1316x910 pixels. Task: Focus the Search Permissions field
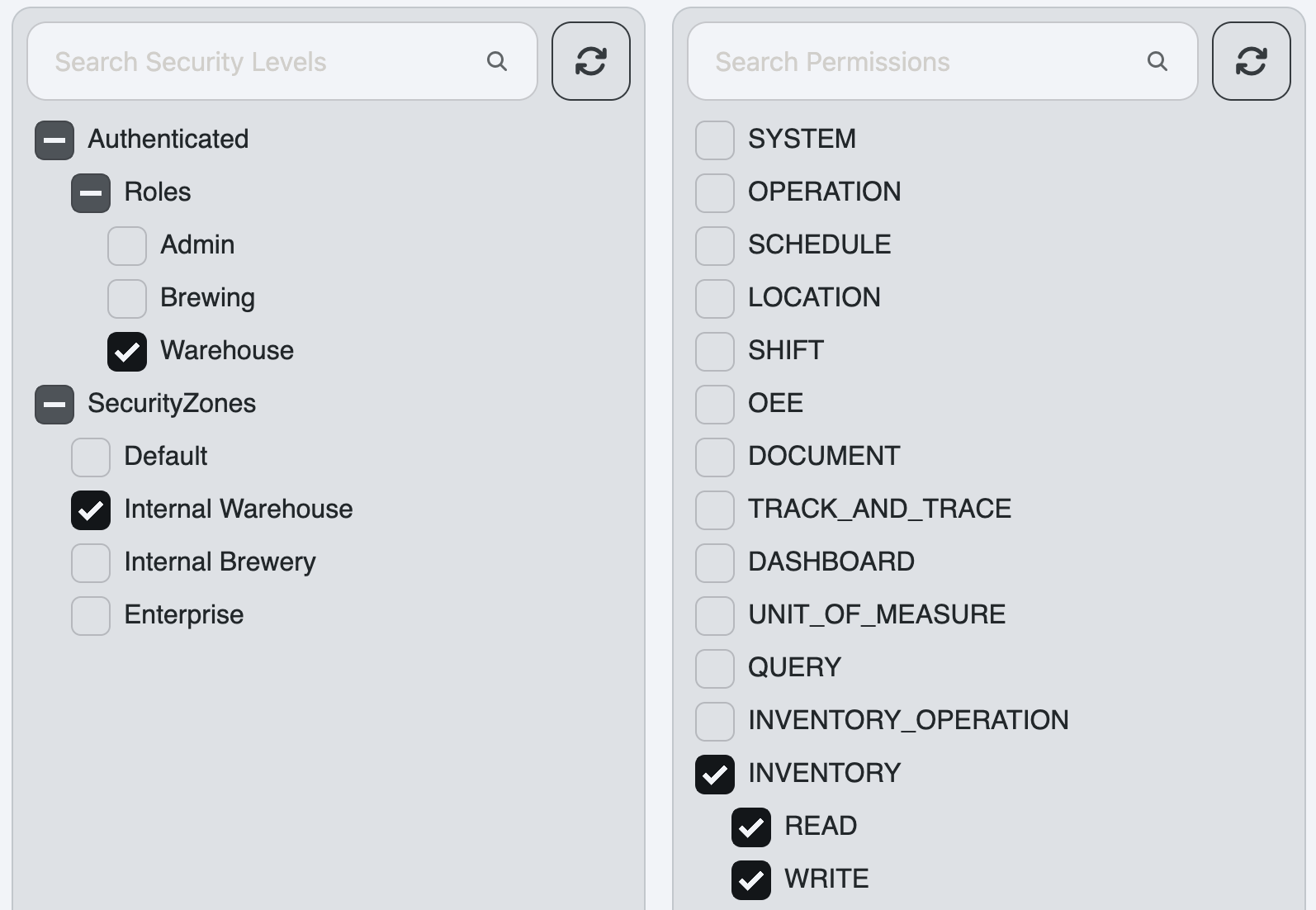(943, 61)
